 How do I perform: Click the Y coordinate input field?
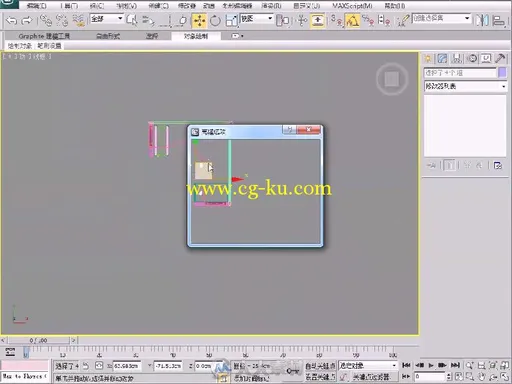(168, 366)
